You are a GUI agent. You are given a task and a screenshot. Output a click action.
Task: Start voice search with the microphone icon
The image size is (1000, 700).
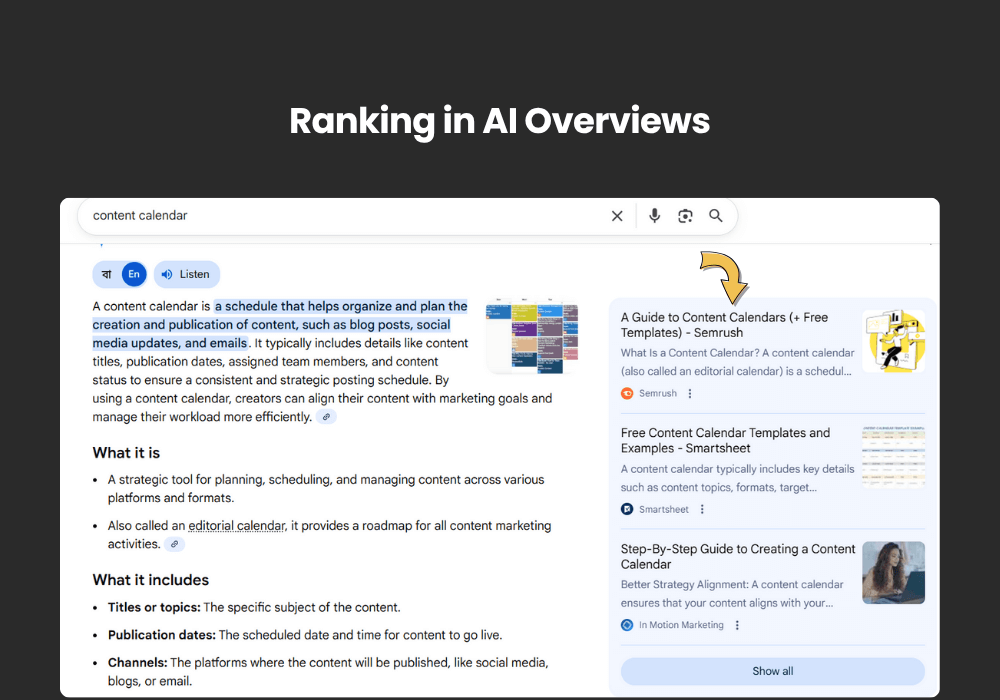pos(654,216)
